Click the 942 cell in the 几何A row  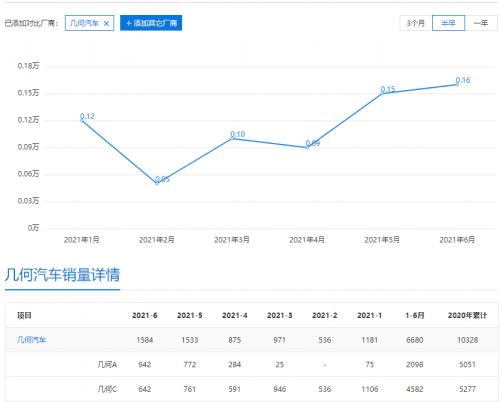pos(145,364)
